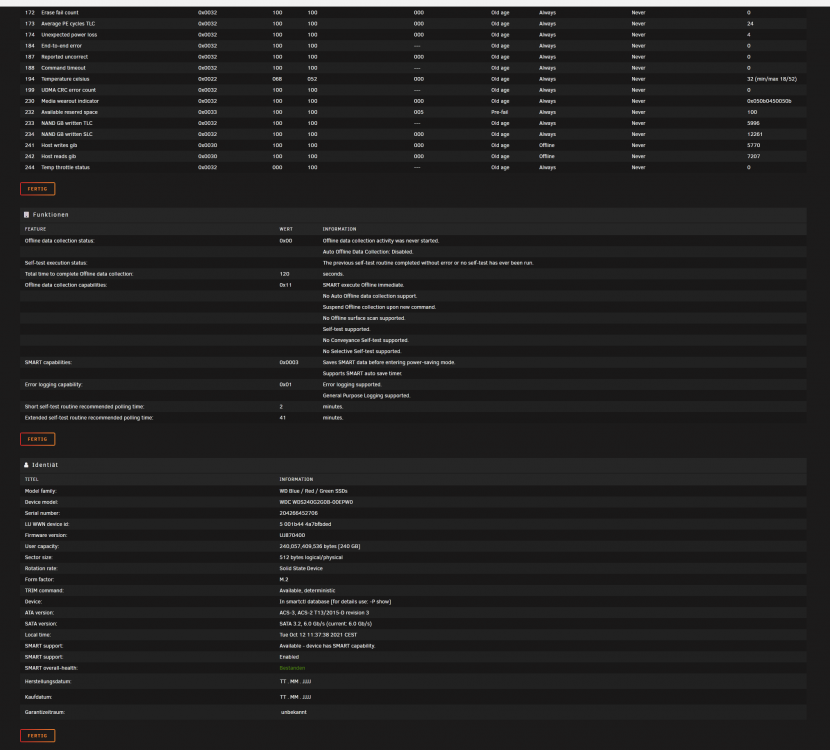
Task: Click the Identität section heading
Action: click(45, 465)
